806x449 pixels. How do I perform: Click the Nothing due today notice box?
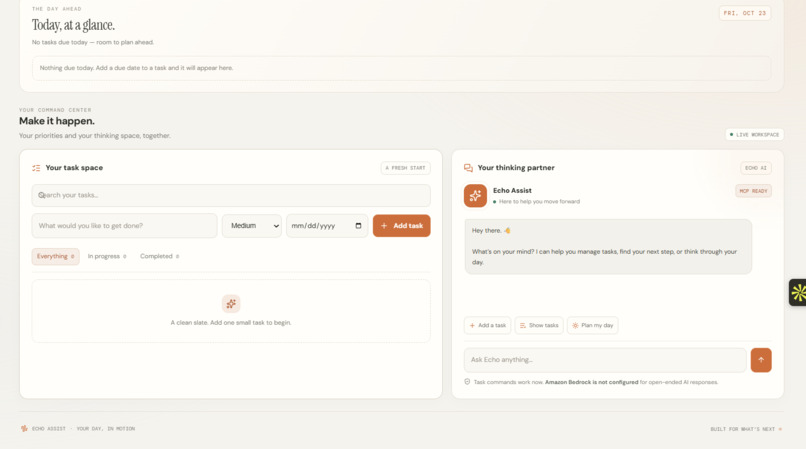401,68
